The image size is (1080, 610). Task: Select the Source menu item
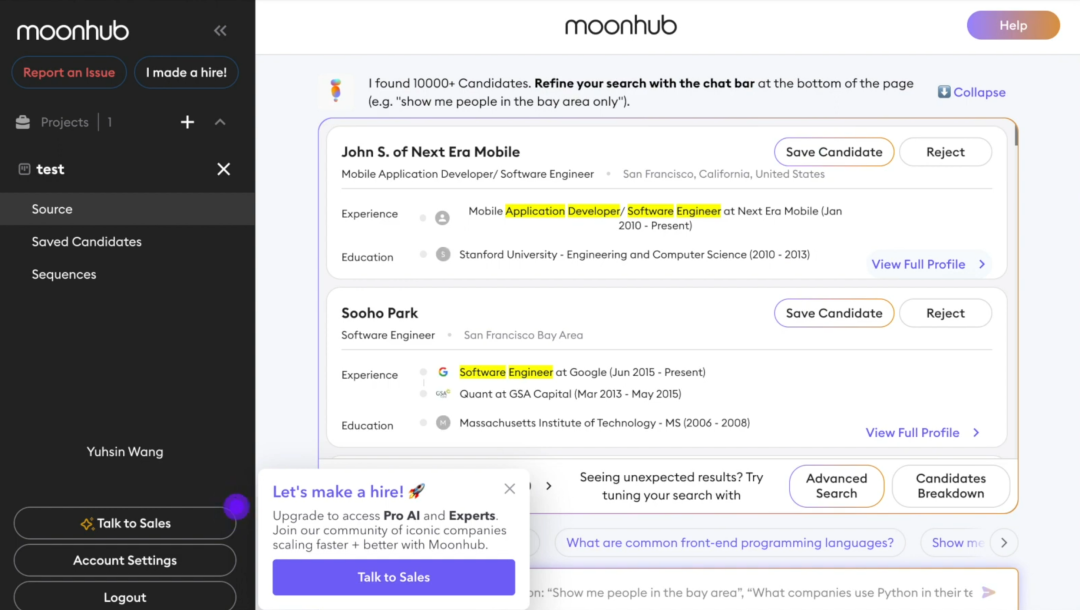click(127, 209)
